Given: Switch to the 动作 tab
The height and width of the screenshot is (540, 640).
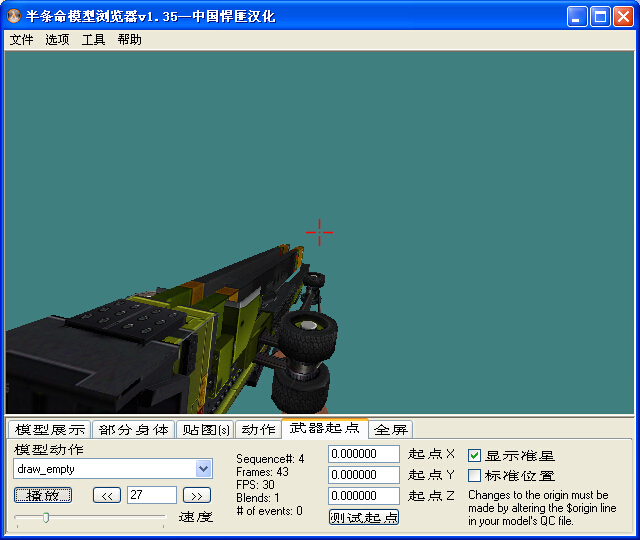Looking at the screenshot, I should (x=258, y=429).
